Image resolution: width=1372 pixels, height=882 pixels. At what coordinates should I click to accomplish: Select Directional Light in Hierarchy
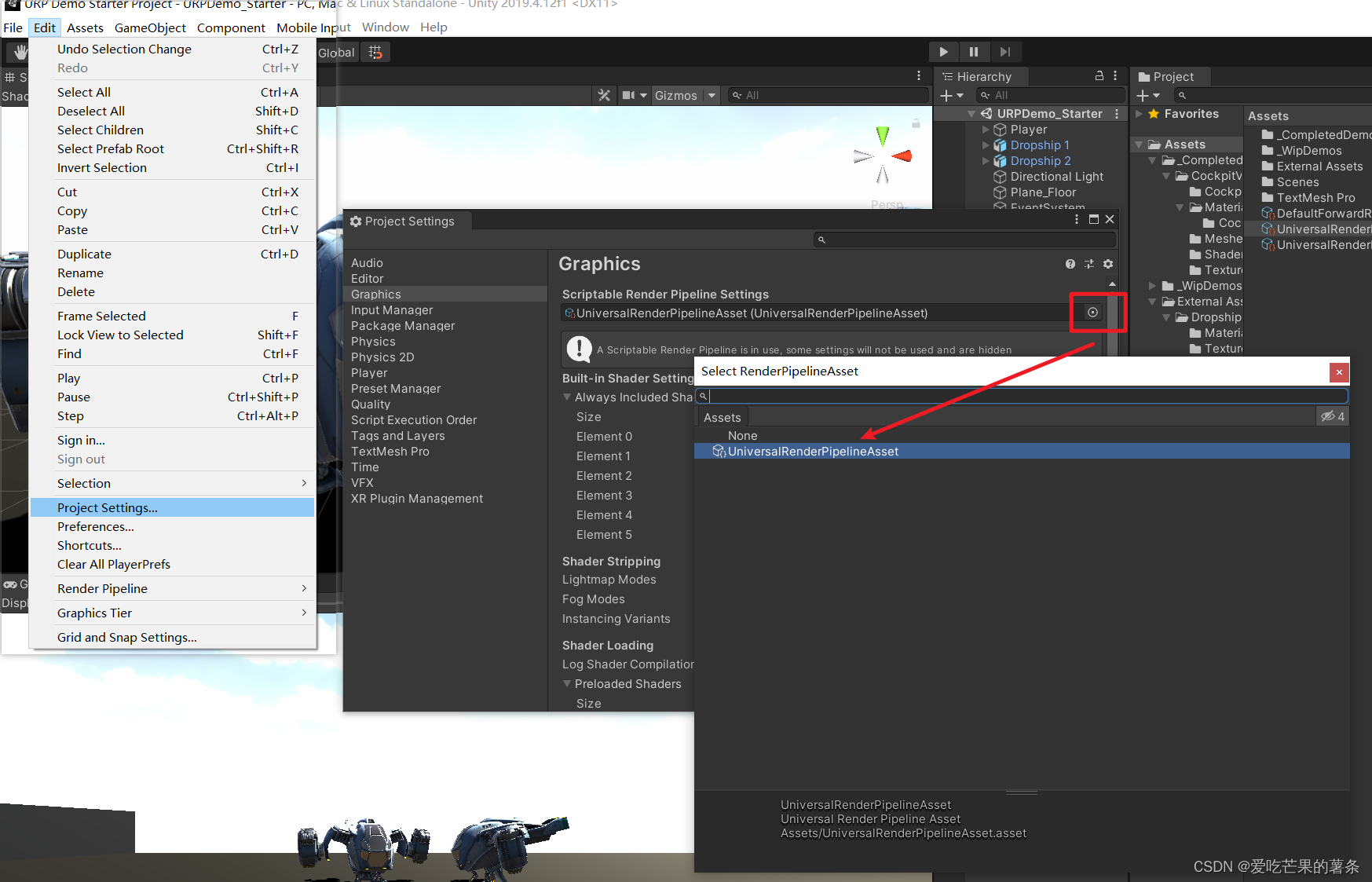(1056, 177)
